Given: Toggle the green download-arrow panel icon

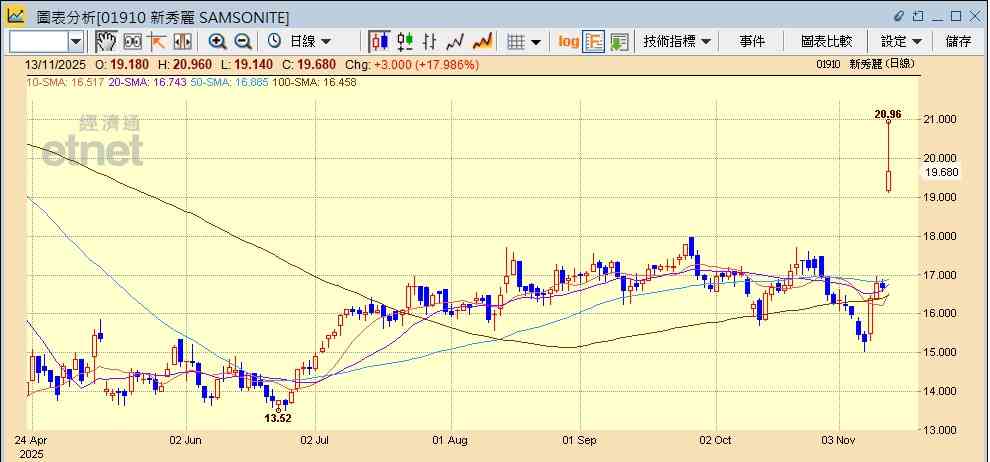Looking at the screenshot, I should tap(619, 41).
